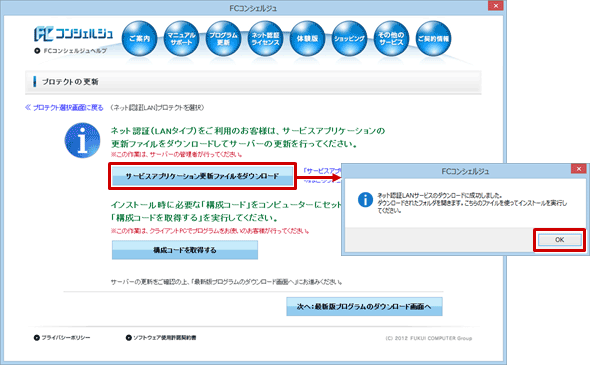Open the FCコンシェルジュヘルプ link

71,50
